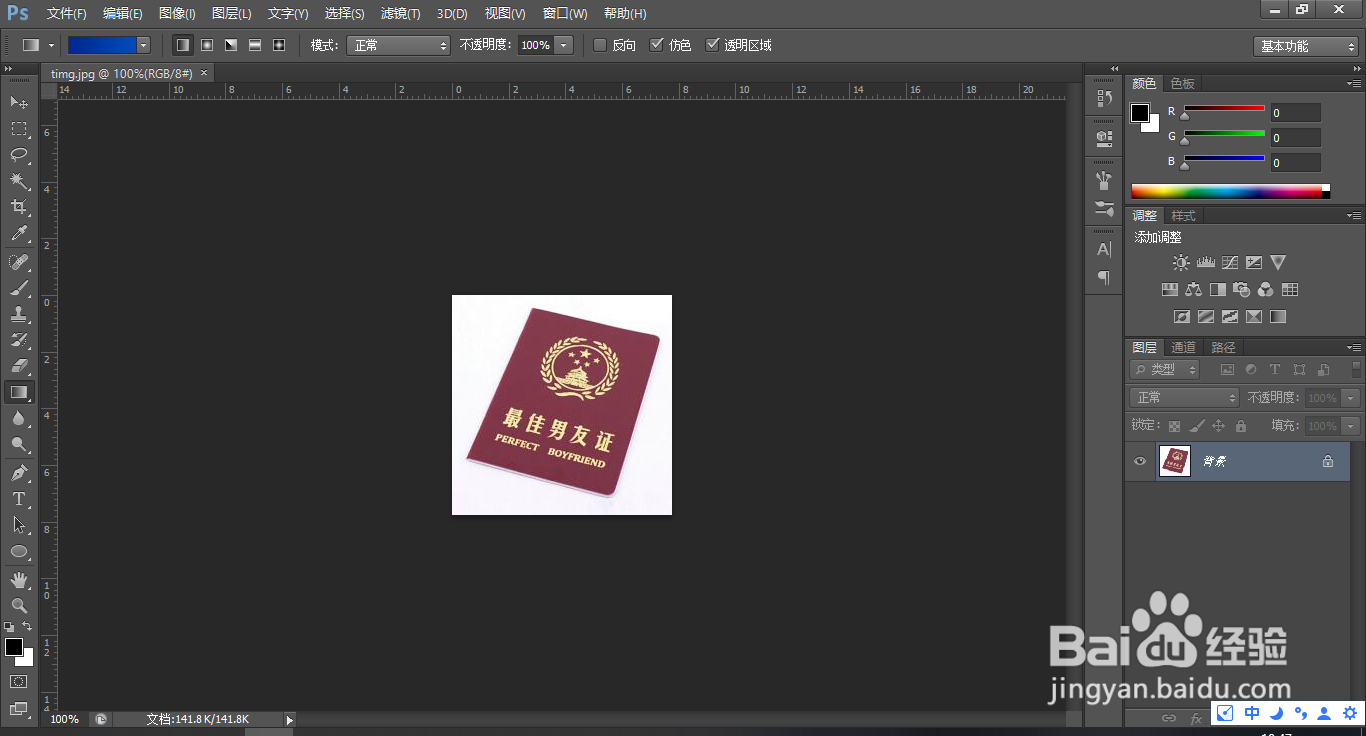The height and width of the screenshot is (736, 1366).
Task: Click the Photo Filter adjustment icon
Action: pyautogui.click(x=1242, y=290)
